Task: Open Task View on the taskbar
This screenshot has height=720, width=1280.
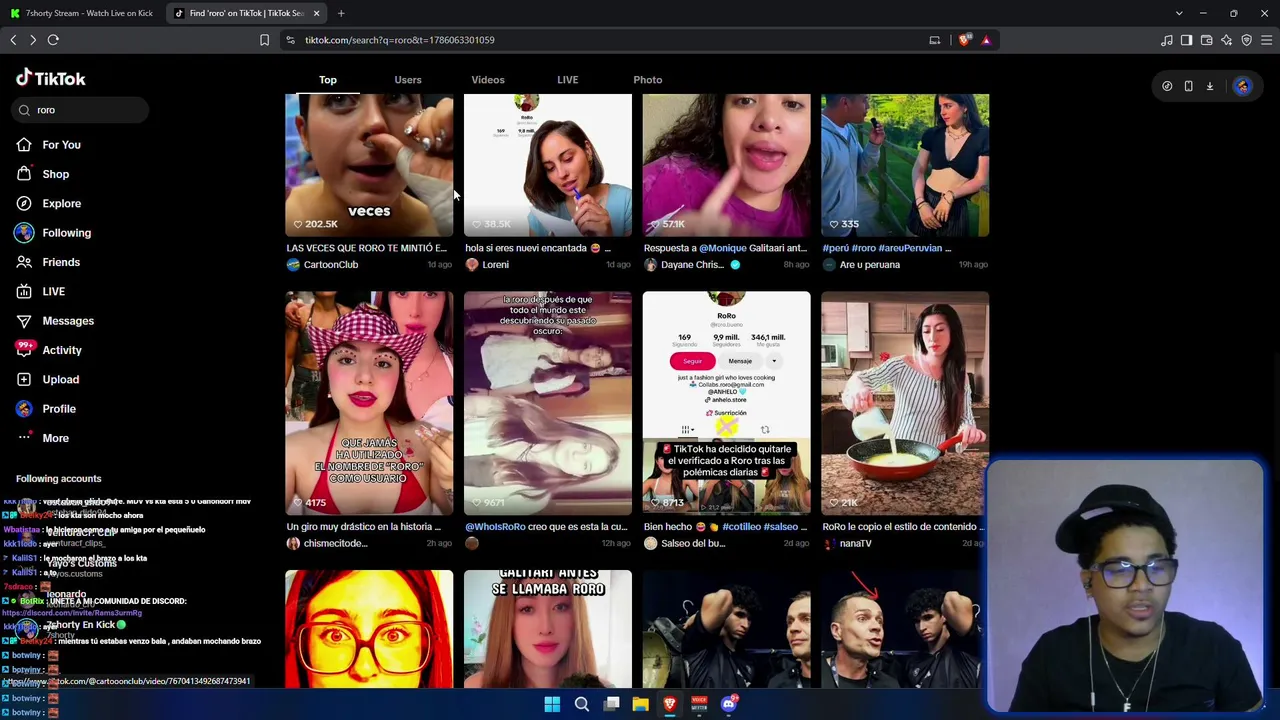Action: [611, 704]
